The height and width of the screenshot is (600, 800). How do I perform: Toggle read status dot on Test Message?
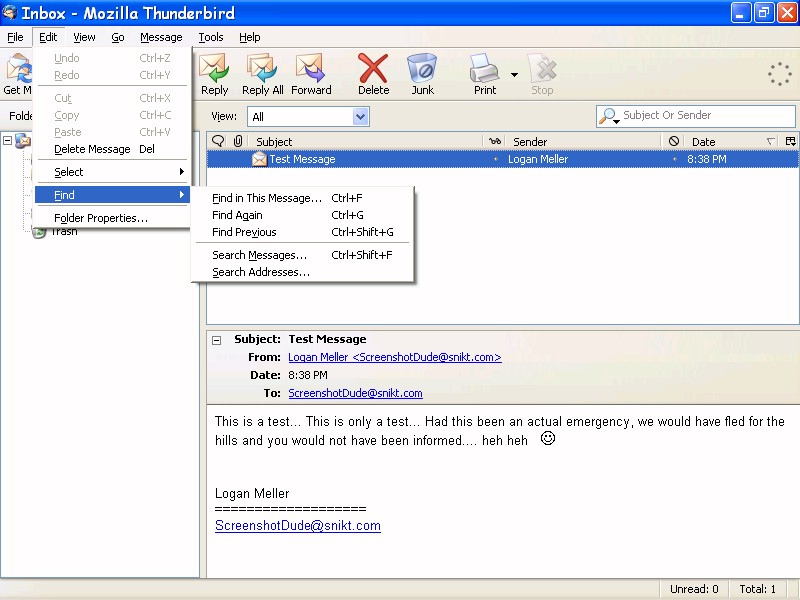click(495, 159)
